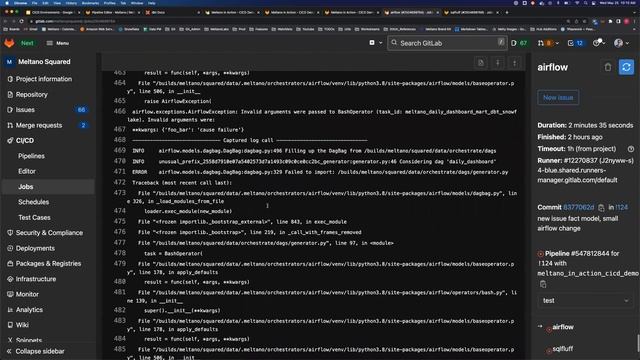Click the Packages & Registries icon

[10, 264]
